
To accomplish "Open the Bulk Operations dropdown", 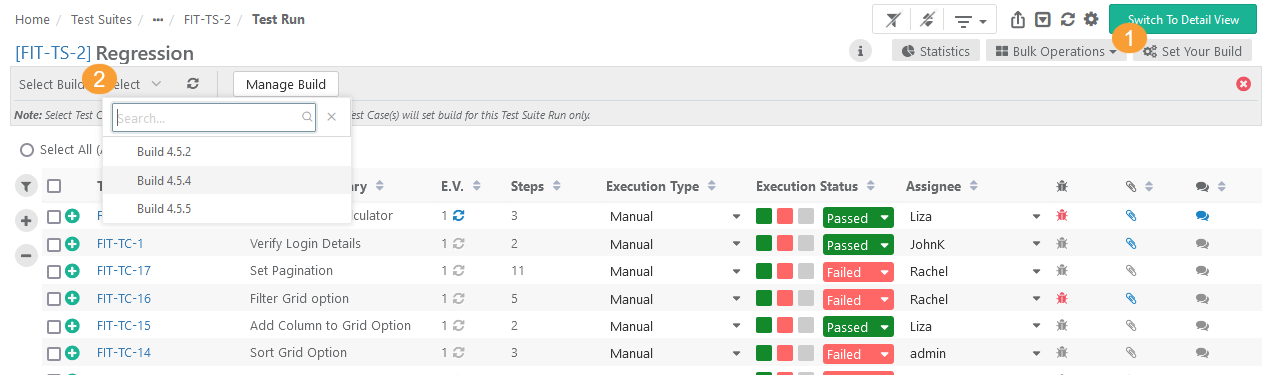I will tap(1056, 51).
